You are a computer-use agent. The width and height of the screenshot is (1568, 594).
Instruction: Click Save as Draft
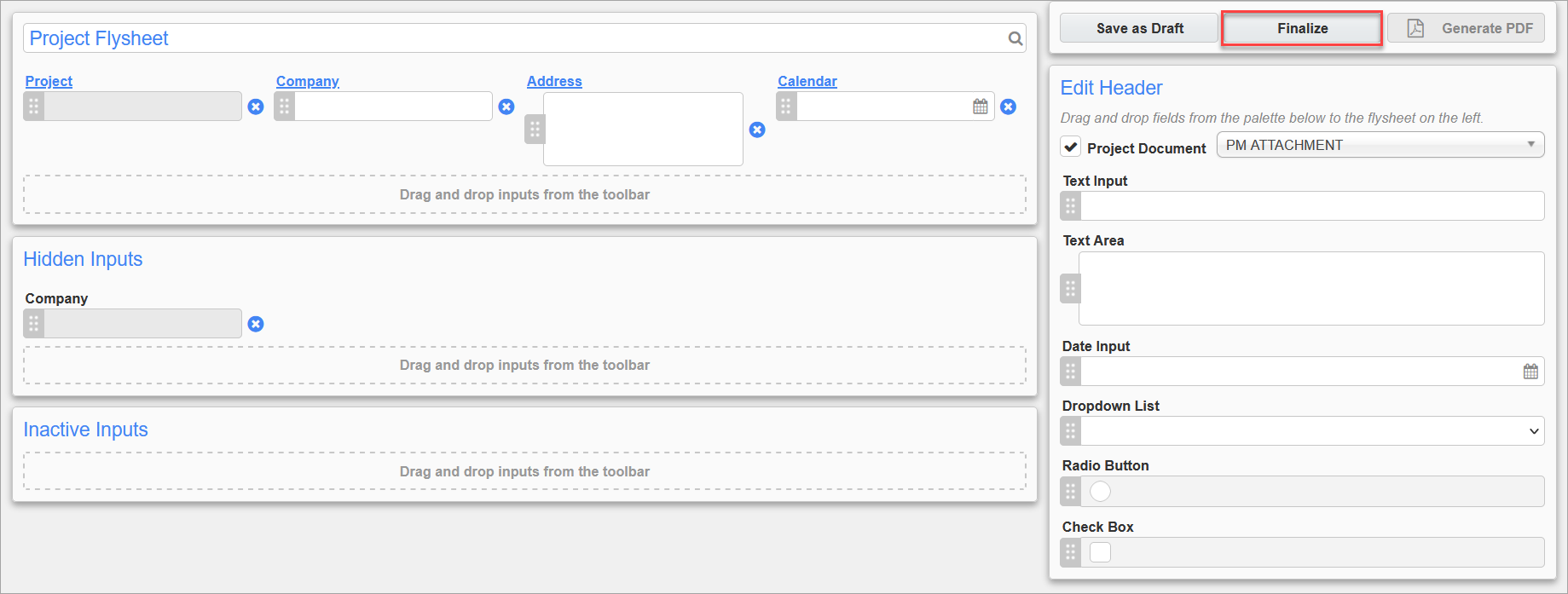pos(1139,28)
